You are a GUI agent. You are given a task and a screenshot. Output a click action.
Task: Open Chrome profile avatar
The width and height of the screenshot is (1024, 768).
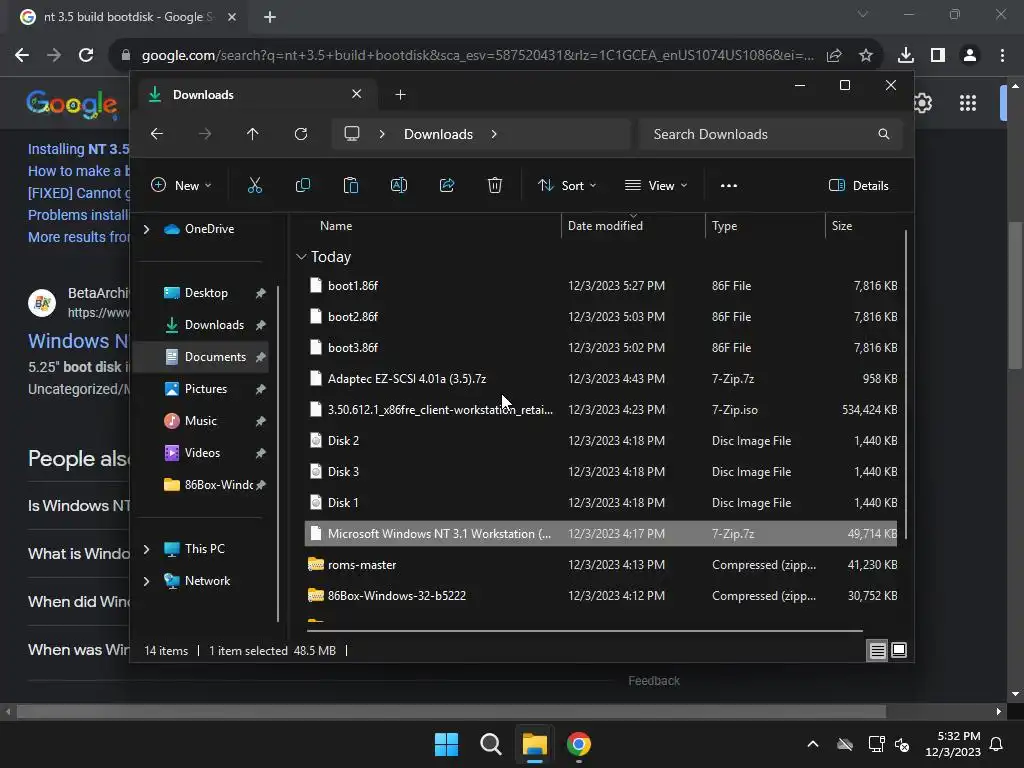970,56
